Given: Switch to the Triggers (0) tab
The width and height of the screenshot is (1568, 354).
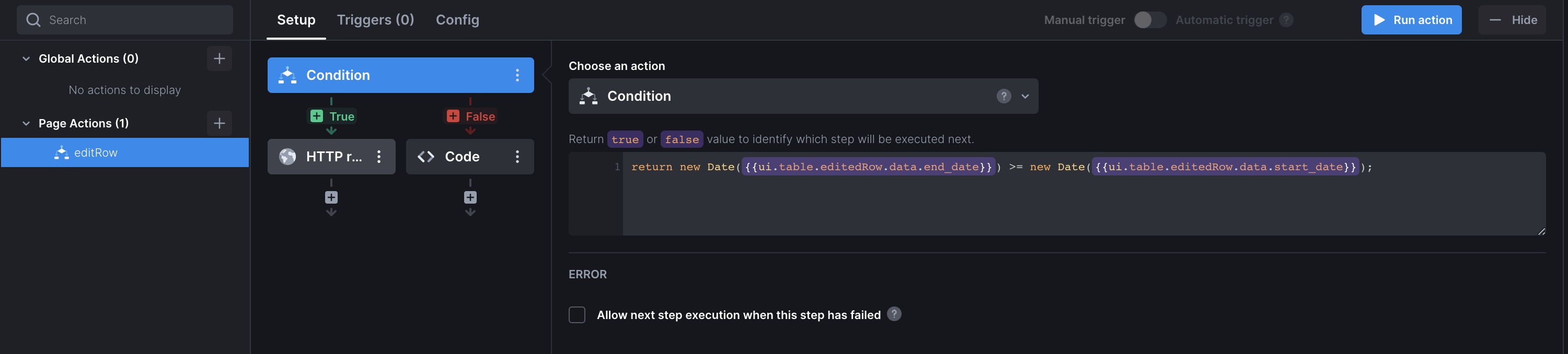Looking at the screenshot, I should [x=375, y=20].
